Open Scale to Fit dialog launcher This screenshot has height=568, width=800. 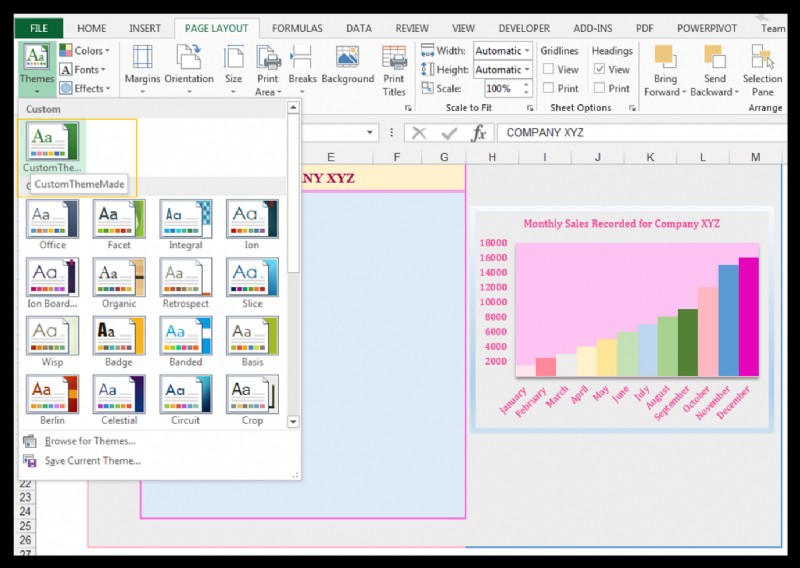530,108
